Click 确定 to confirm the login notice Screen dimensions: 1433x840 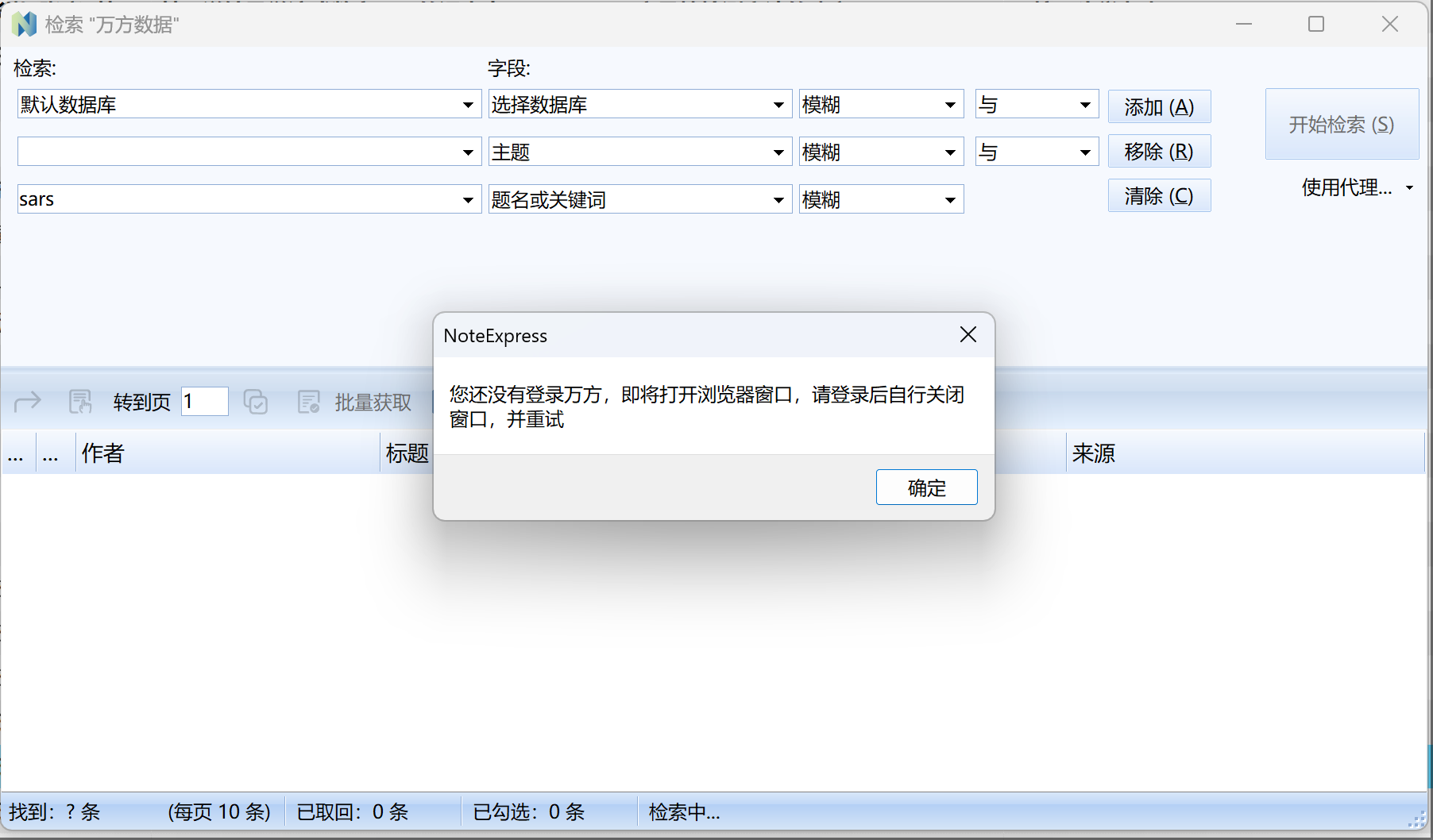[926, 487]
